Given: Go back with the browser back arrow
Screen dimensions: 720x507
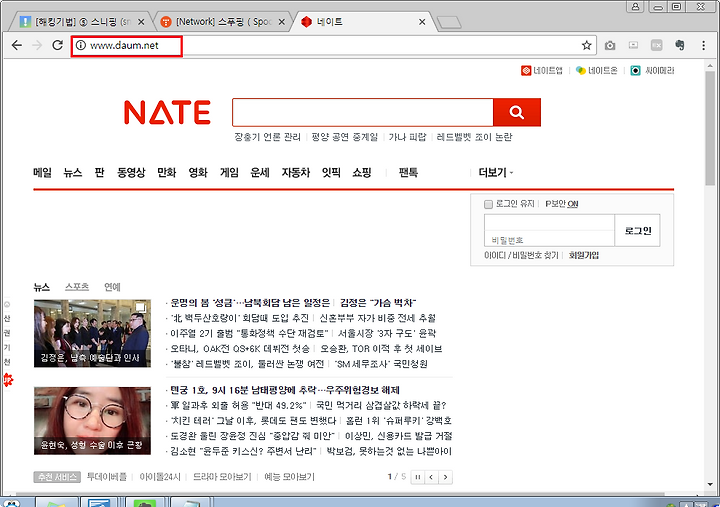Looking at the screenshot, I should pyautogui.click(x=17, y=45).
